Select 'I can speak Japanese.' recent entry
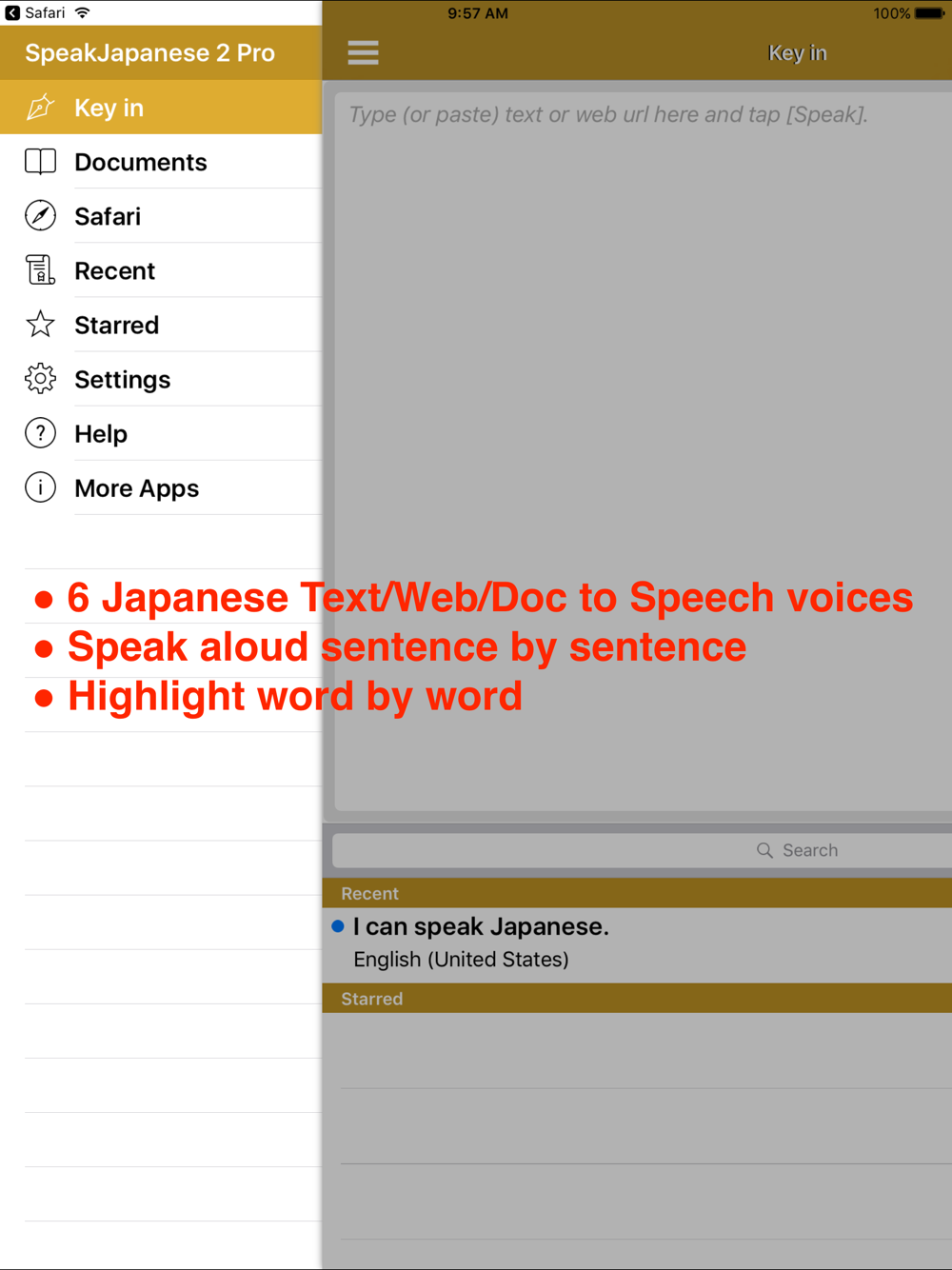952x1270 pixels. click(x=637, y=943)
